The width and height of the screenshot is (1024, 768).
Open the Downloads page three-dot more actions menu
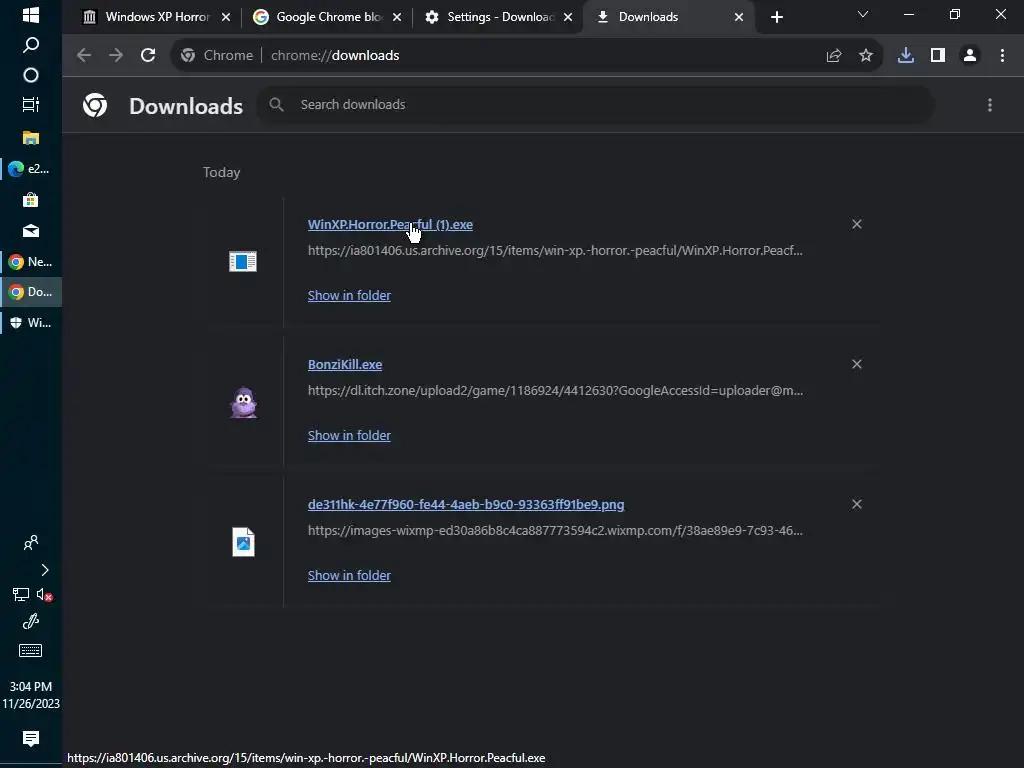[990, 105]
